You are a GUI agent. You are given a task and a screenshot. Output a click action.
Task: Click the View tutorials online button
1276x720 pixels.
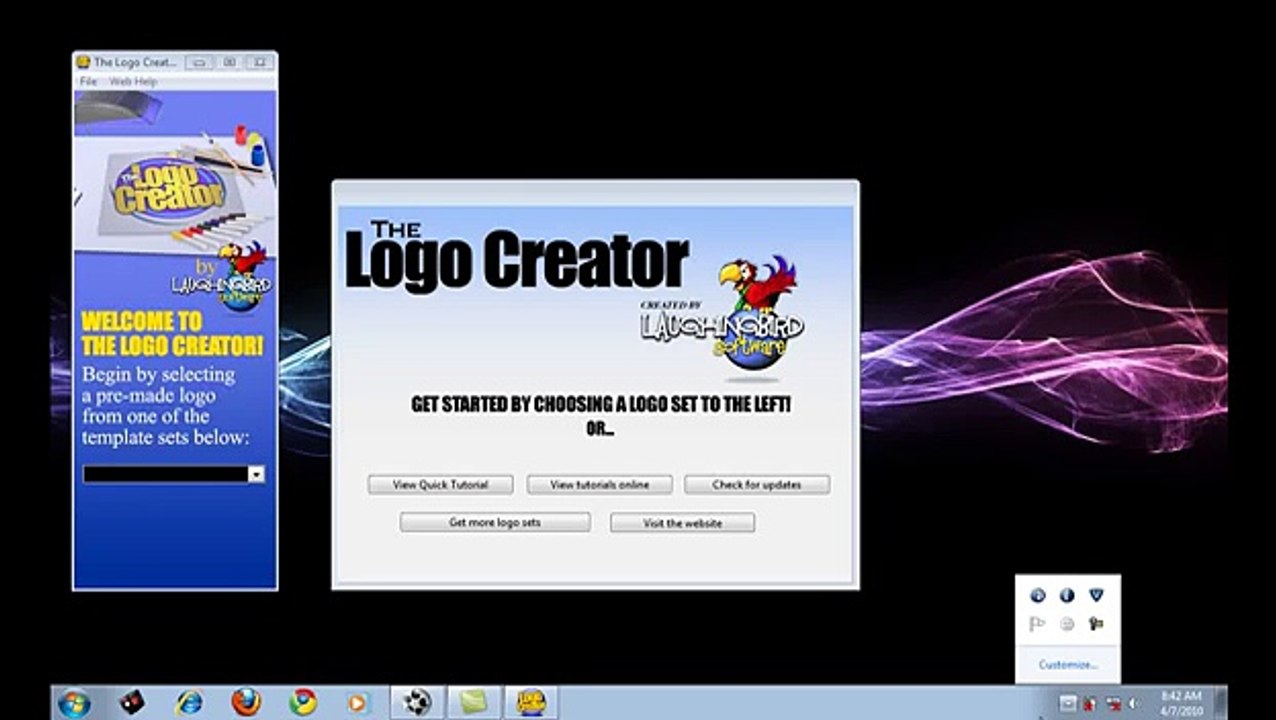point(599,484)
